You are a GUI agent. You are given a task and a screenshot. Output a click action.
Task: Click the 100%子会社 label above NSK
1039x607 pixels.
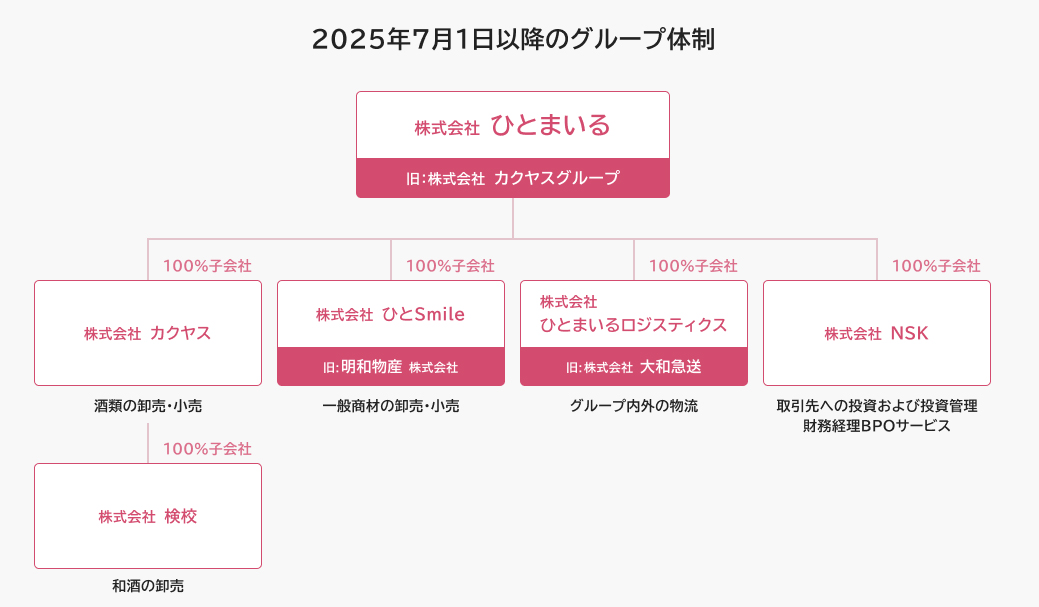936,266
